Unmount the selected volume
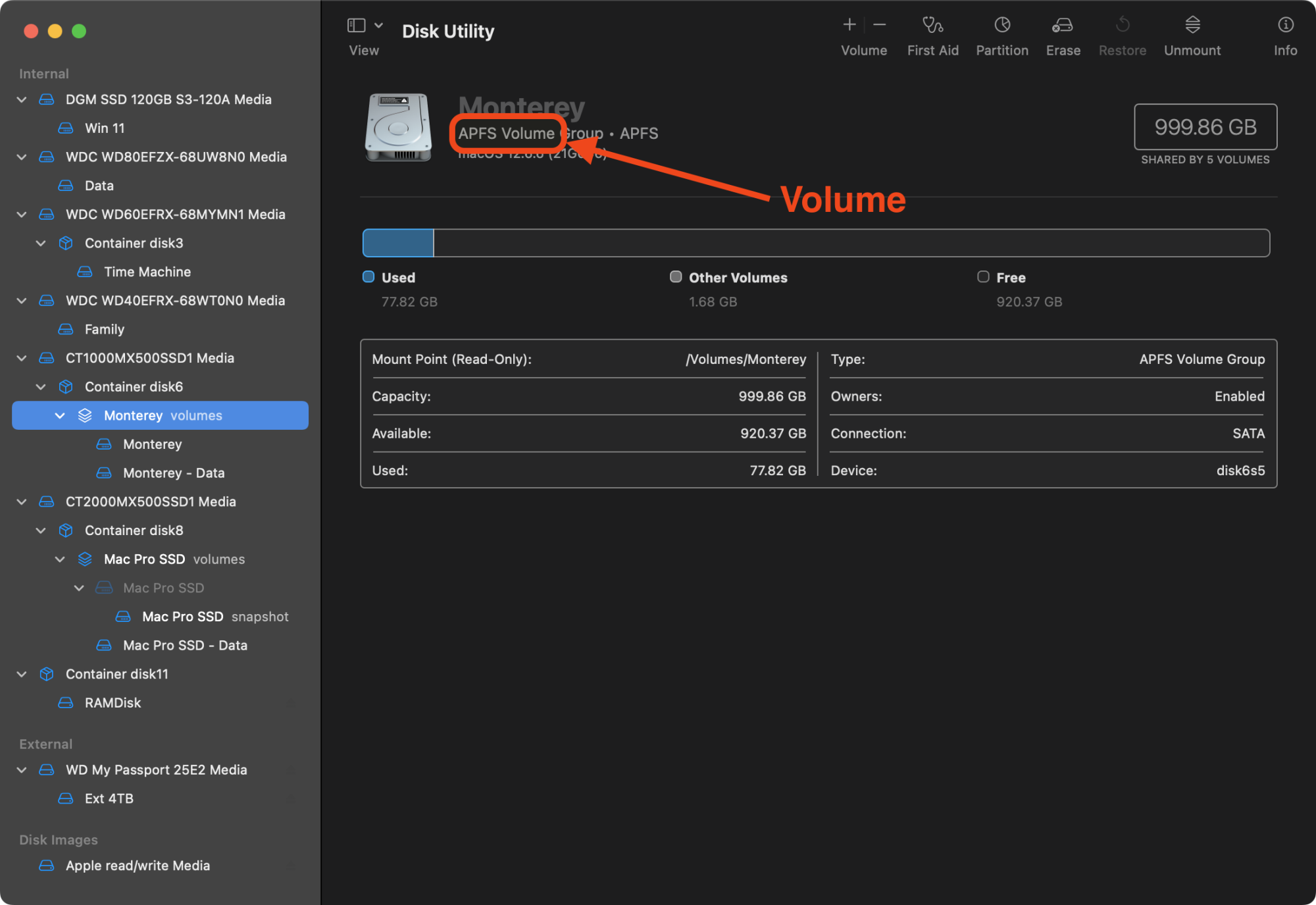This screenshot has width=1316, height=905. 1192,26
